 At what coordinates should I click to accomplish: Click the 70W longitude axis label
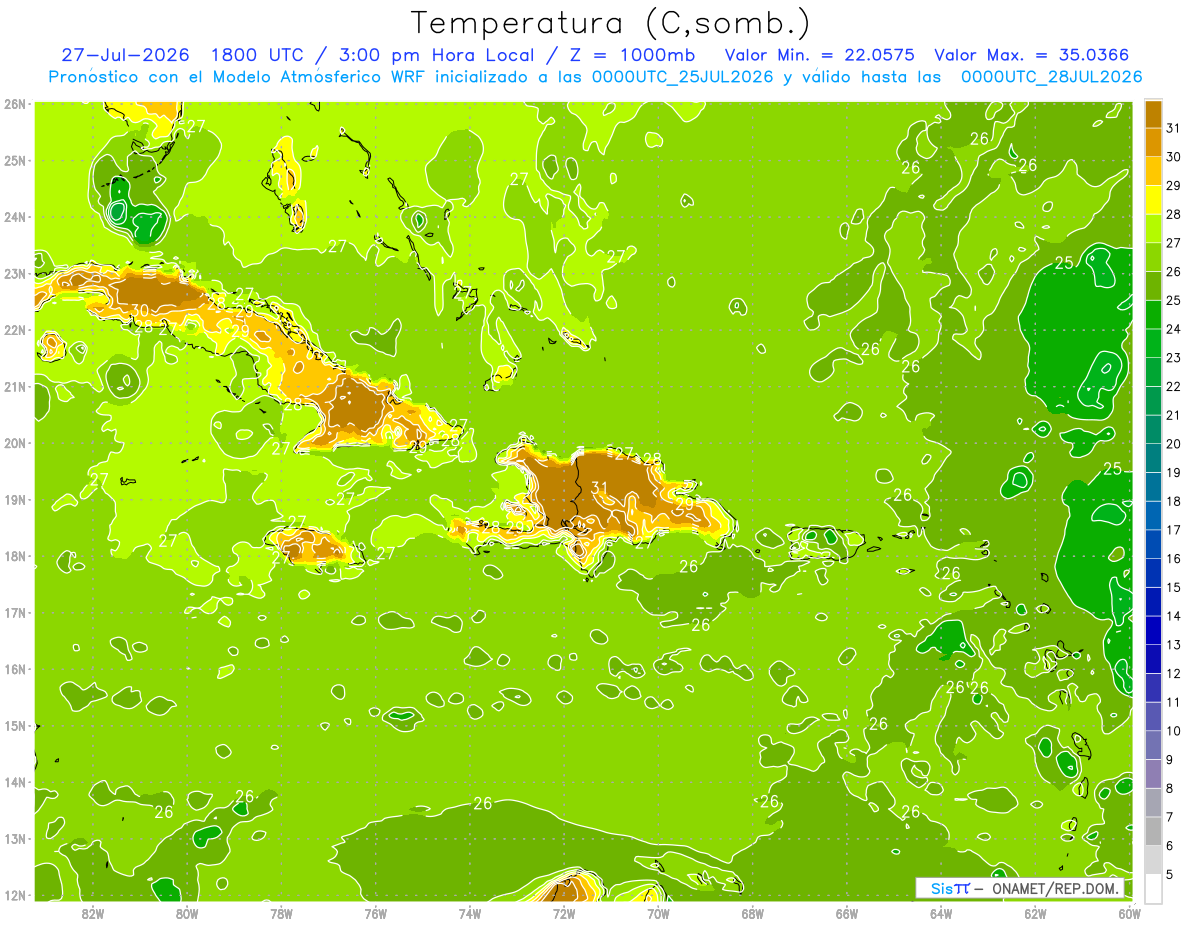[658, 913]
